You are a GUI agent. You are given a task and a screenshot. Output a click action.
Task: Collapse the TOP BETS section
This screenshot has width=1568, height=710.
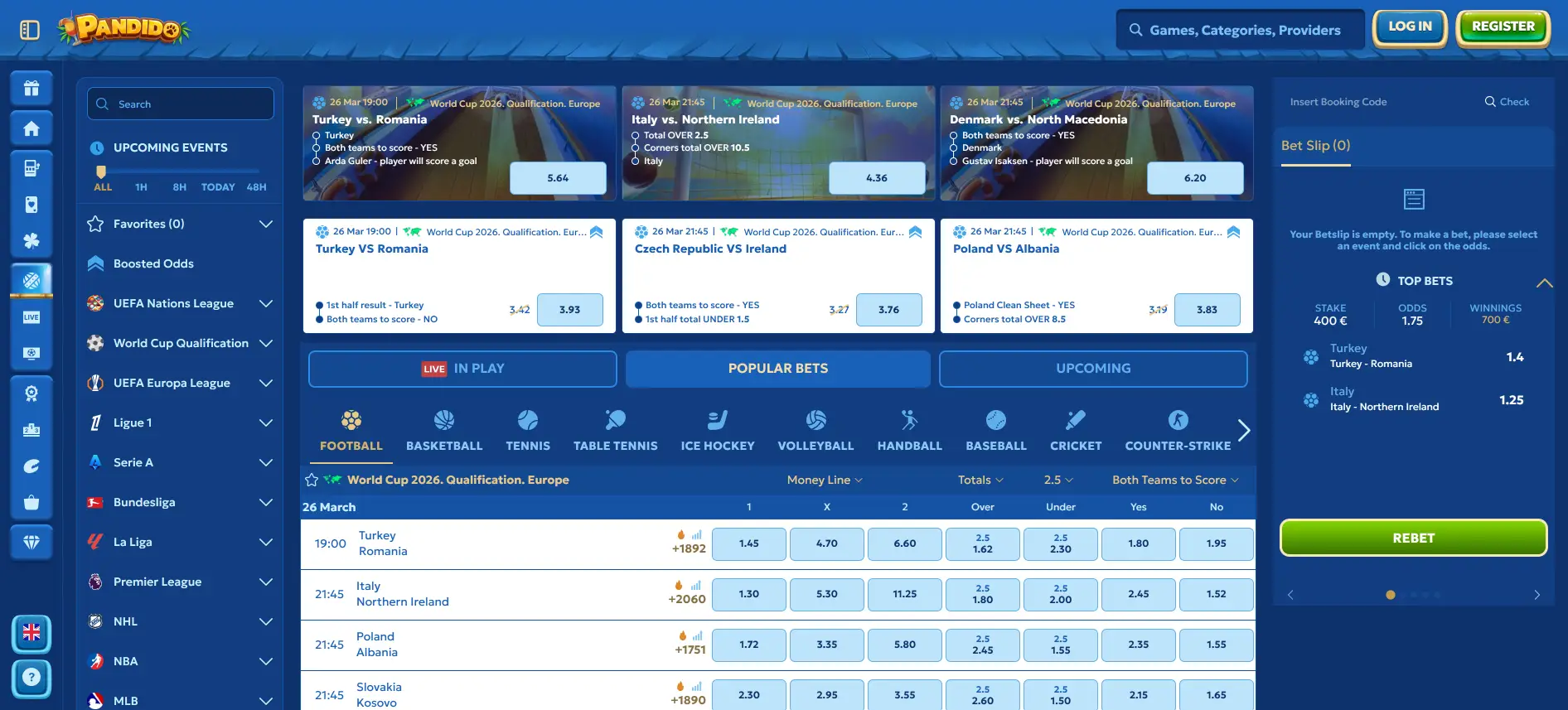1544,283
